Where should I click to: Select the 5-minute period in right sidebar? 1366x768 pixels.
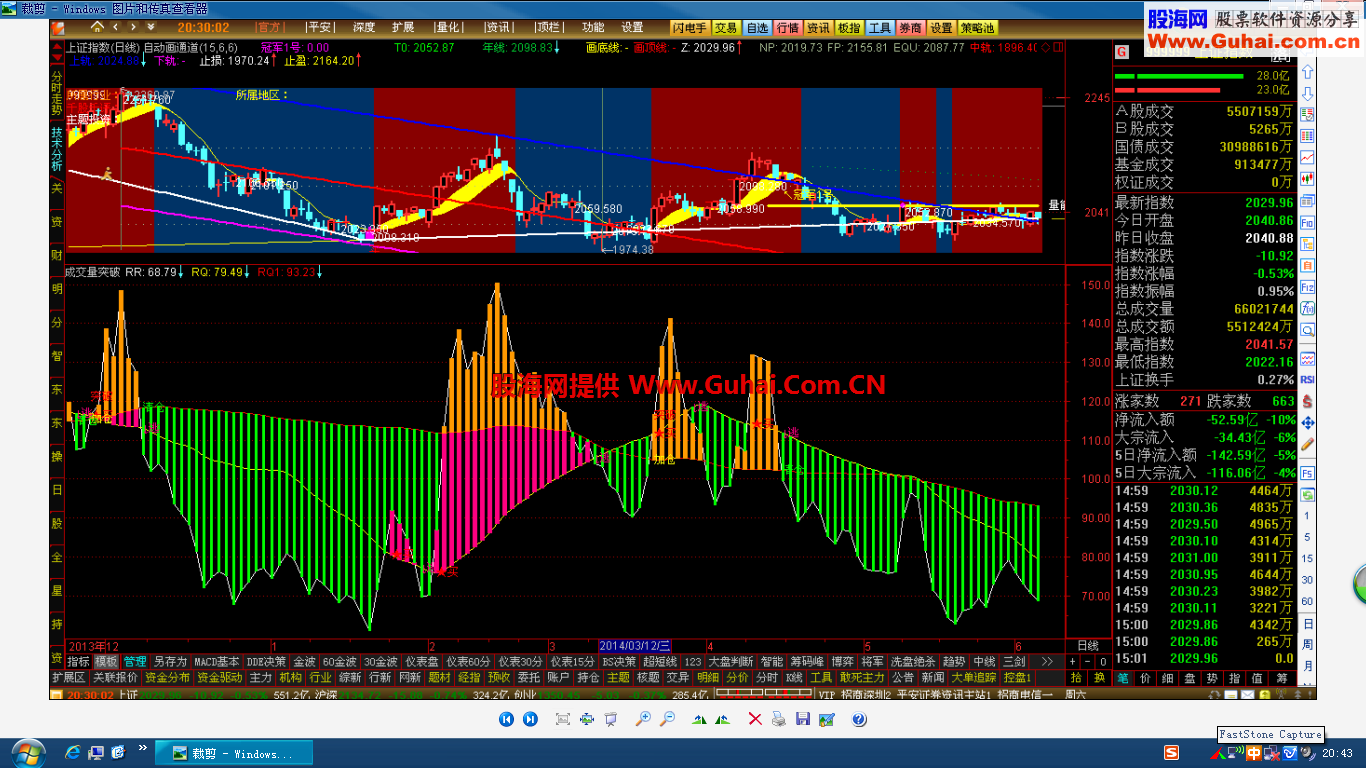(1307, 536)
